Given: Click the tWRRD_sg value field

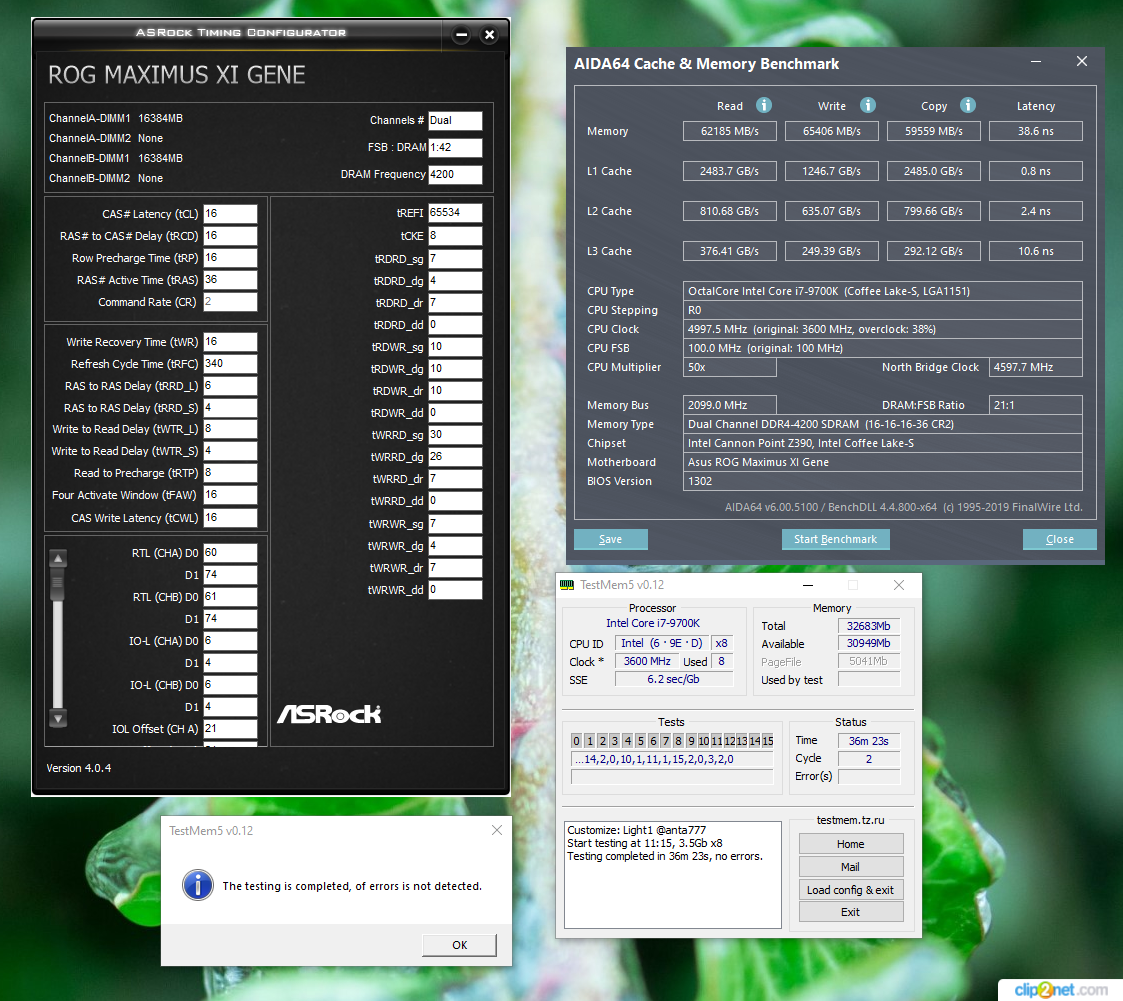Looking at the screenshot, I should point(456,435).
